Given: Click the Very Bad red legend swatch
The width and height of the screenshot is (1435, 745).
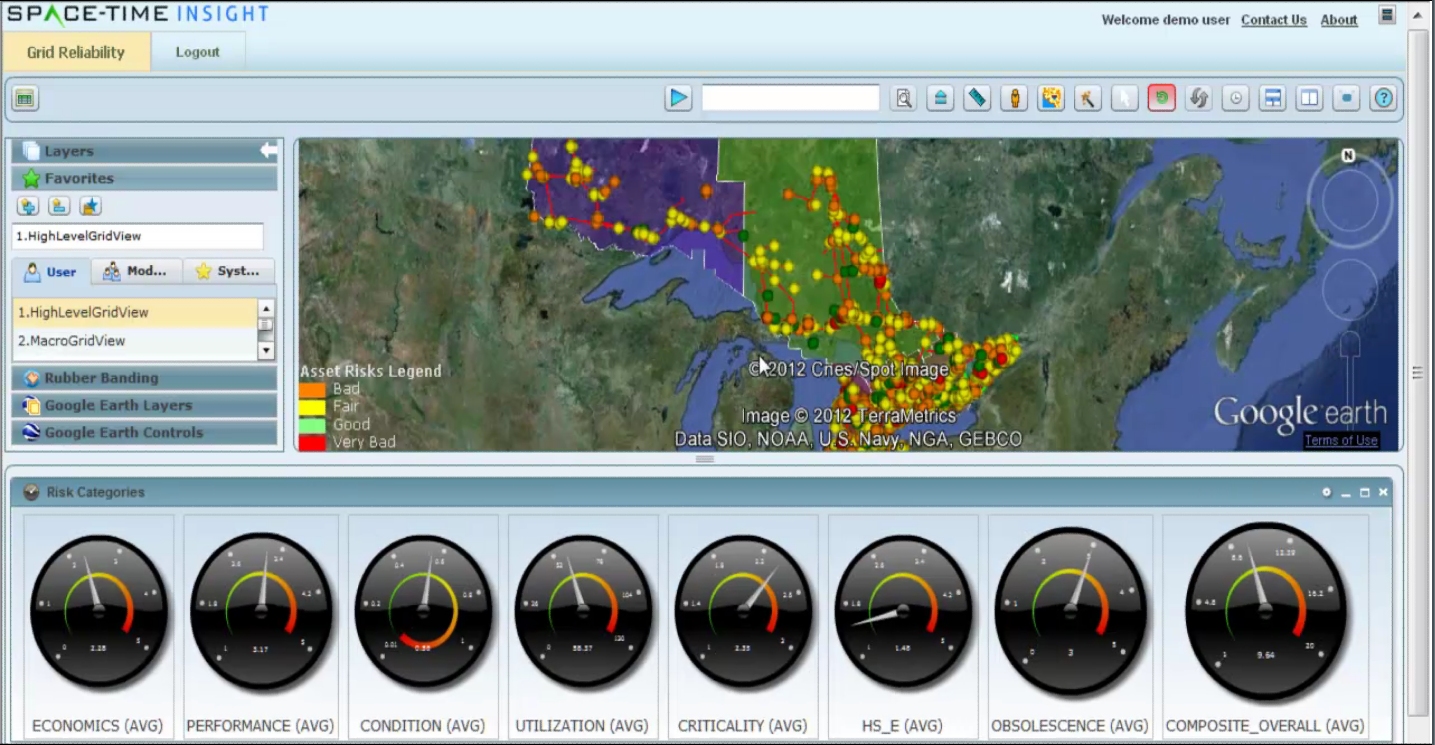Looking at the screenshot, I should tap(313, 442).
